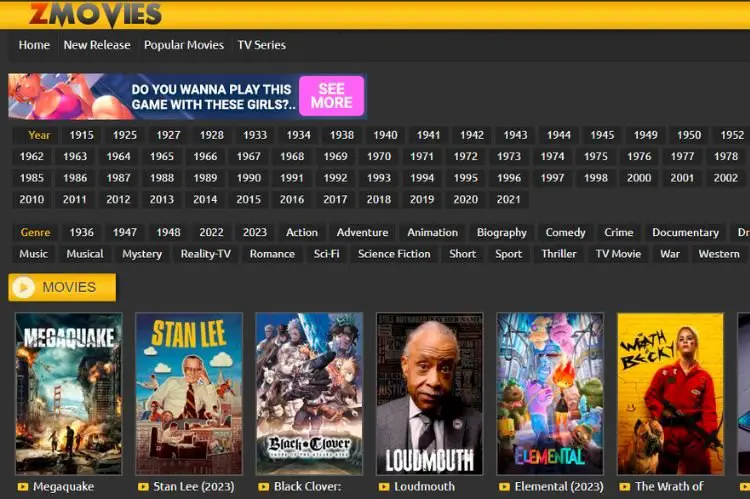750x499 pixels.
Task: Click the yellow icon beside Black Clover title
Action: click(264, 487)
